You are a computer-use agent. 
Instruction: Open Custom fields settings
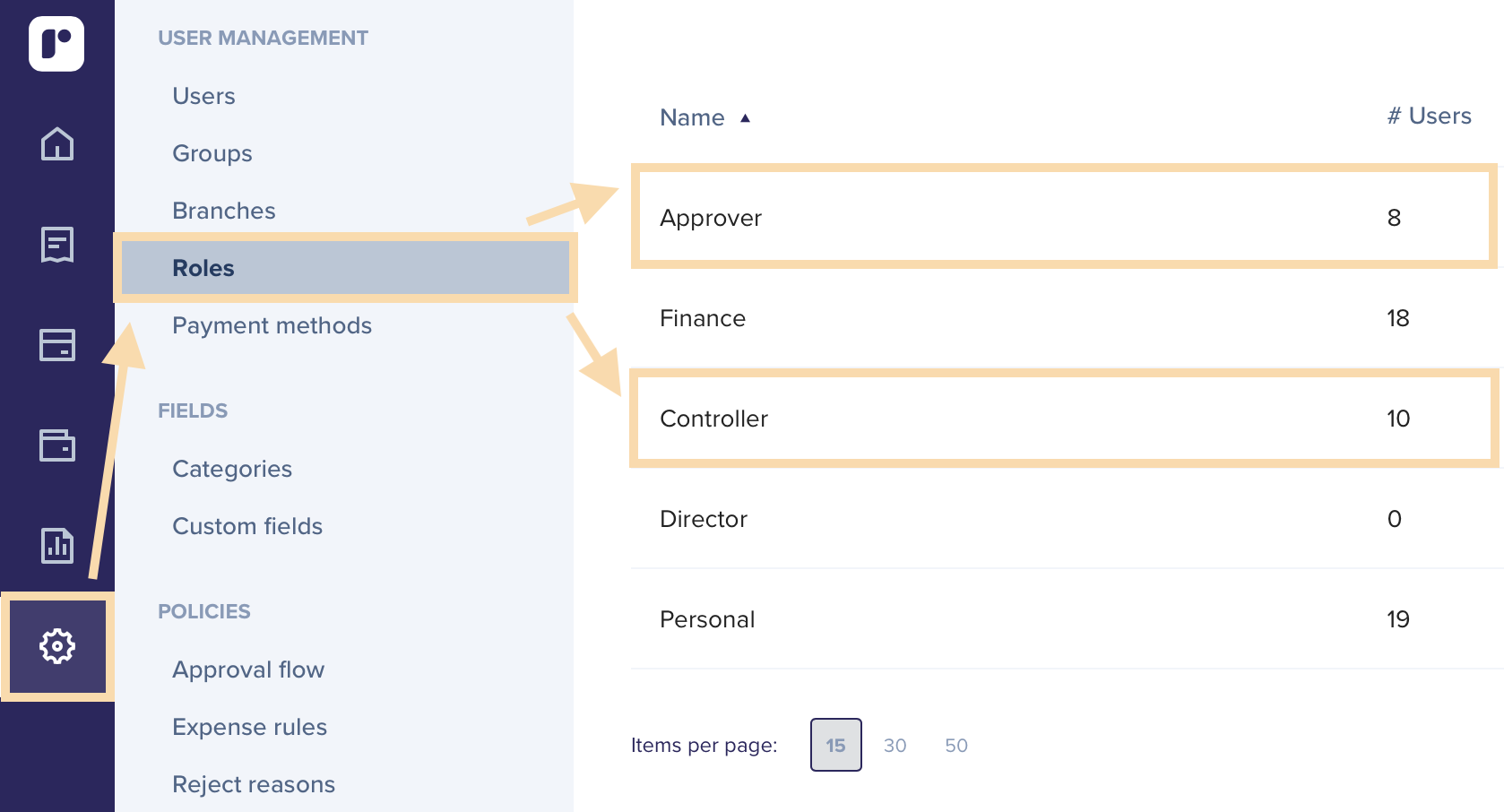point(246,526)
